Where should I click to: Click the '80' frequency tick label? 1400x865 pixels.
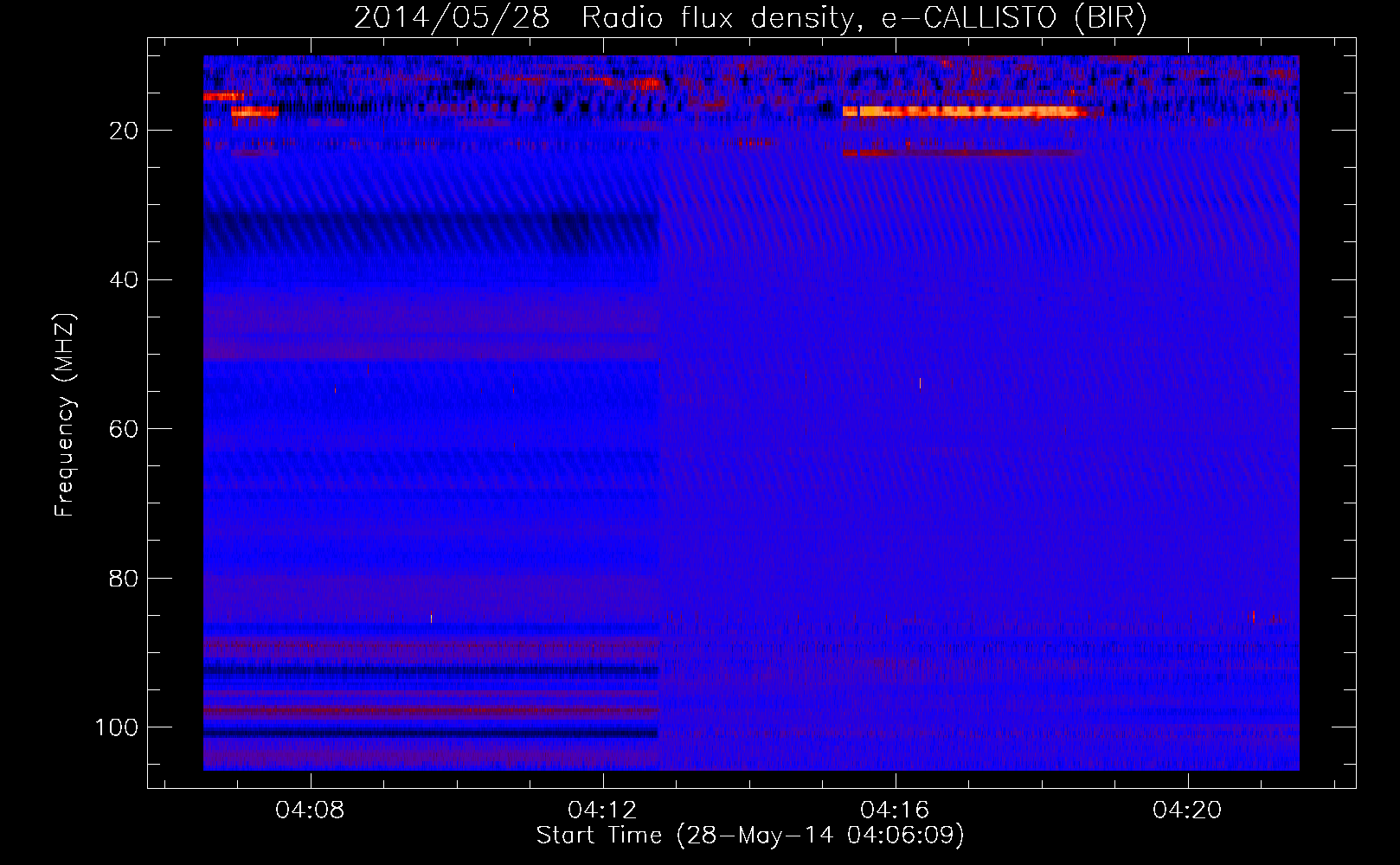pyautogui.click(x=124, y=579)
